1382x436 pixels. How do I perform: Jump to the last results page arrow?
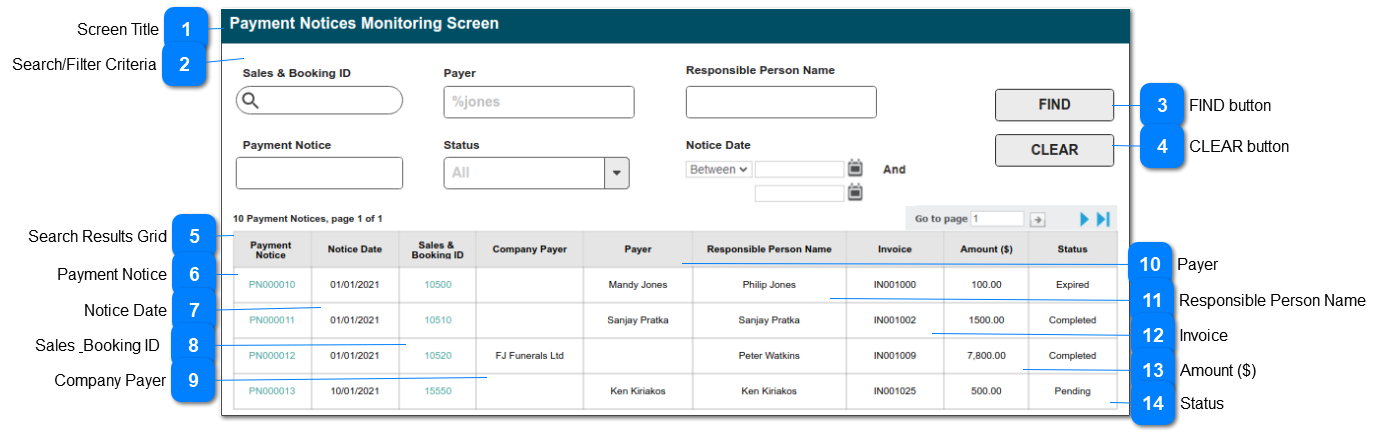click(1103, 219)
